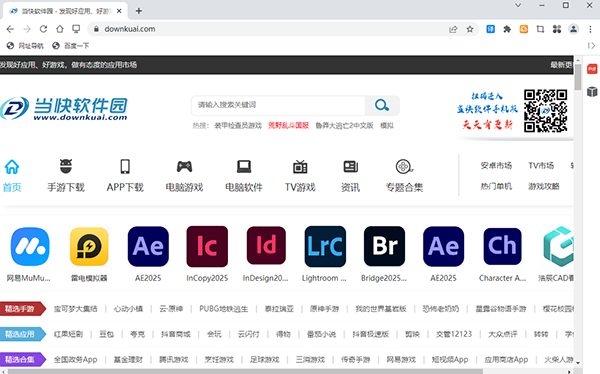600x374 pixels.
Task: Open the InDesign Id app icon
Action: [266, 246]
